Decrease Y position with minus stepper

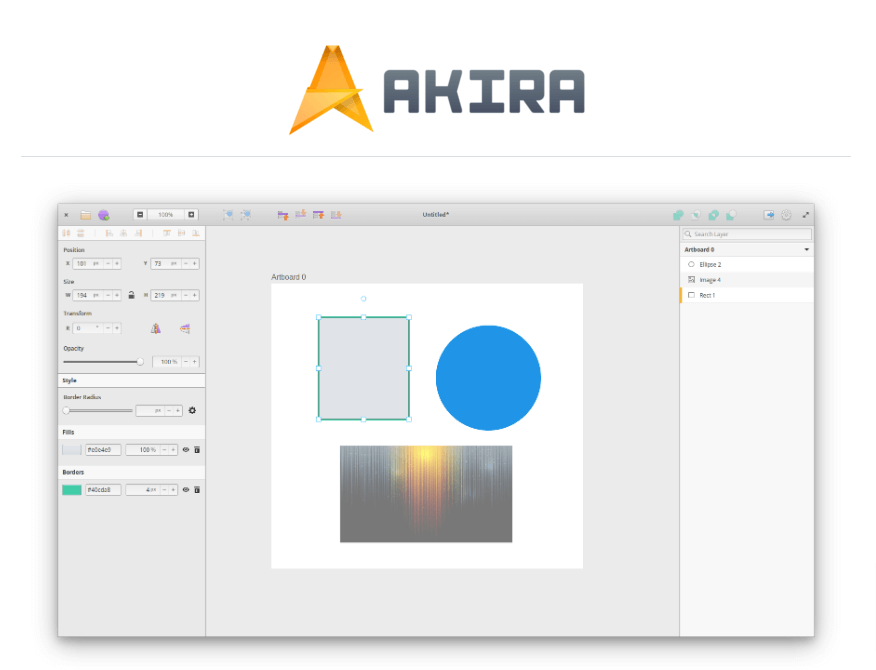[185, 263]
